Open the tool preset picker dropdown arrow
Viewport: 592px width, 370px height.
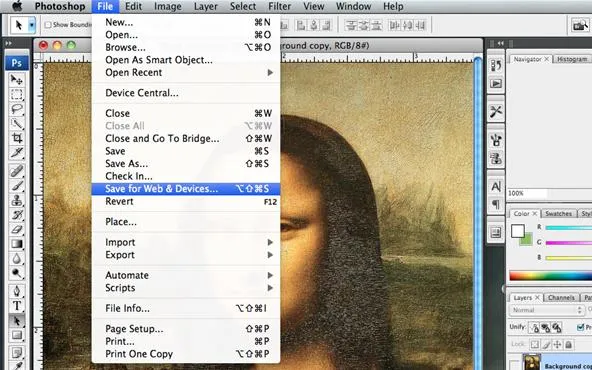(x=32, y=25)
